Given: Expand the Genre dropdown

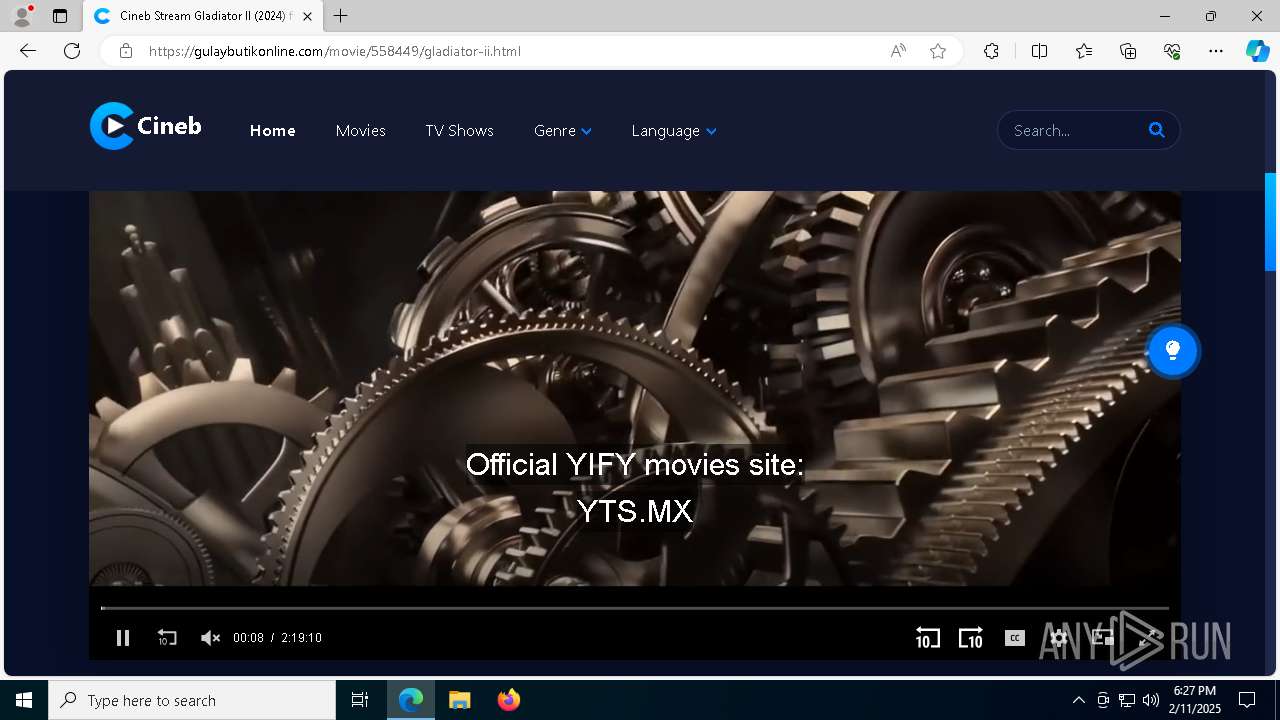Looking at the screenshot, I should 563,131.
